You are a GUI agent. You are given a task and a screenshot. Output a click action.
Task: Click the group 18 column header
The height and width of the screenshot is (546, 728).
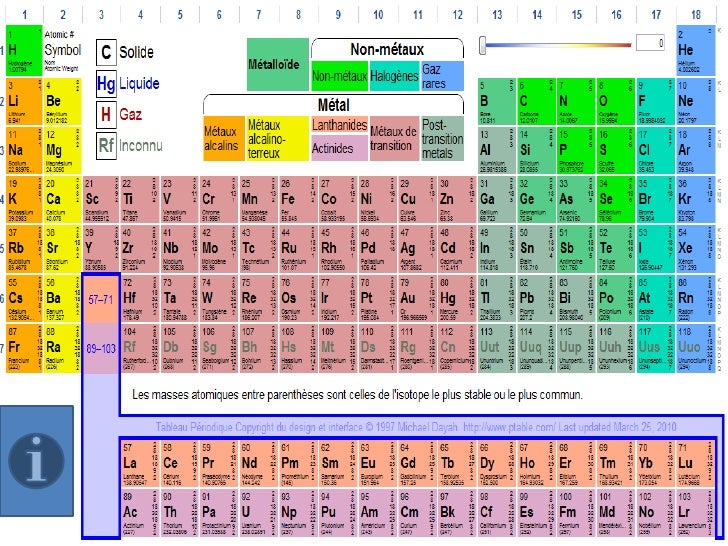point(696,15)
